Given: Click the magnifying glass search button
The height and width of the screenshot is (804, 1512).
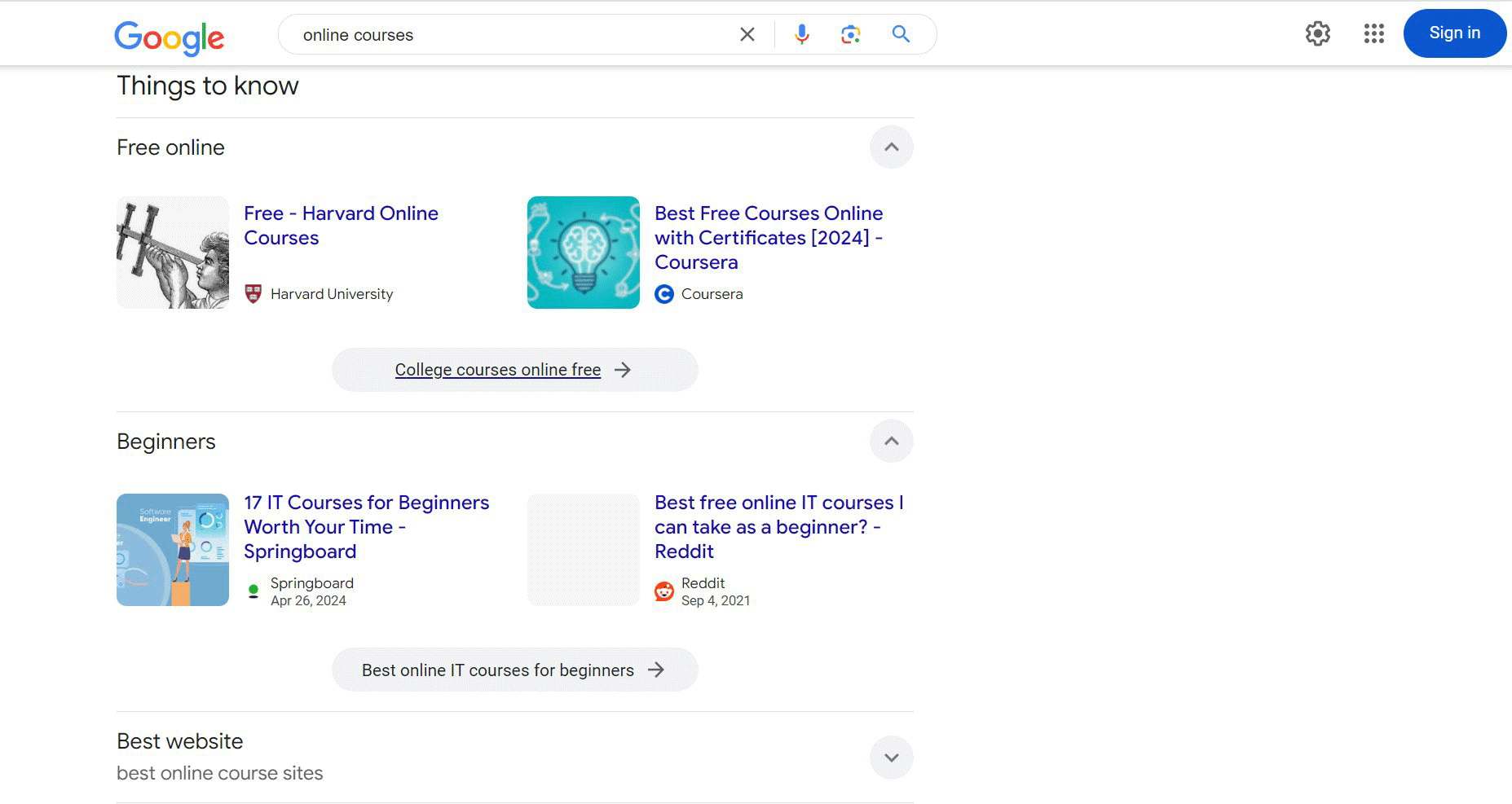Looking at the screenshot, I should [901, 34].
